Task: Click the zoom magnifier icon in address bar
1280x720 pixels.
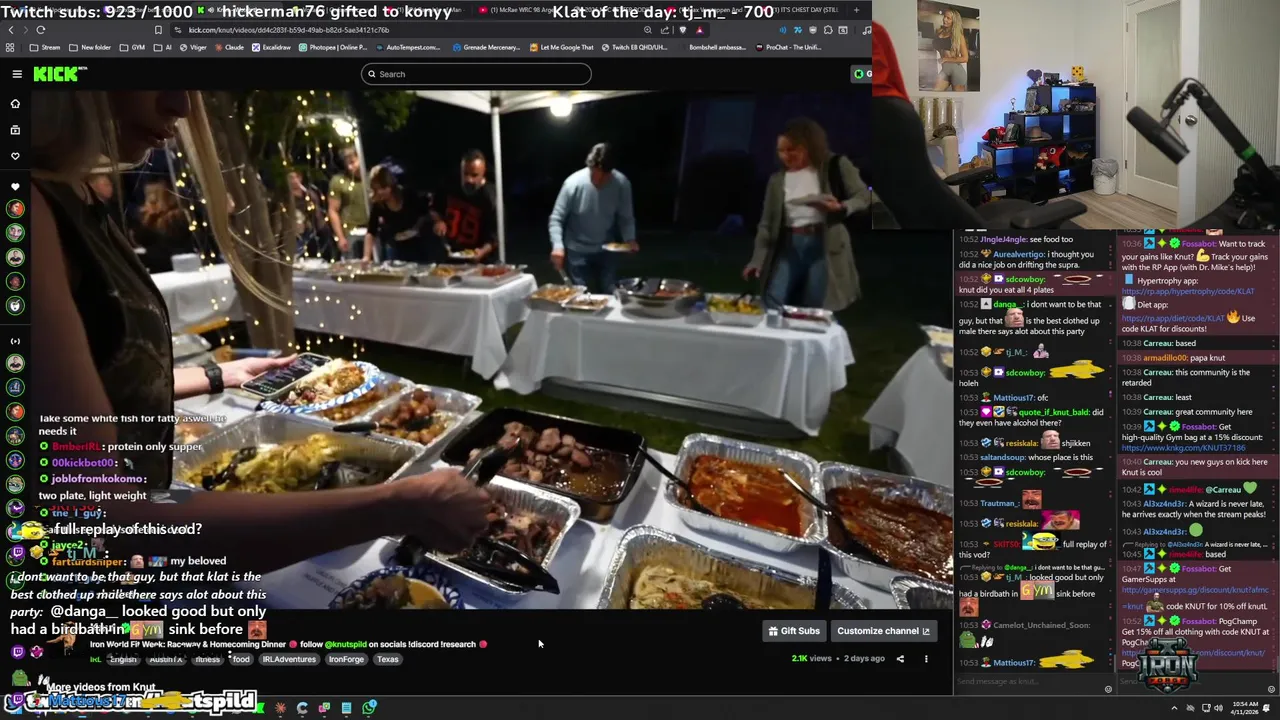Action: (x=648, y=30)
